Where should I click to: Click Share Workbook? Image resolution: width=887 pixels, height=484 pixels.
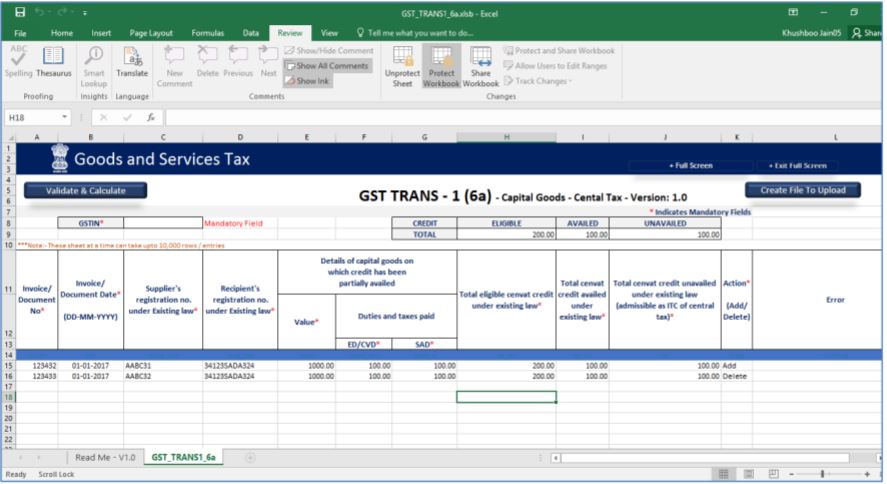(481, 66)
